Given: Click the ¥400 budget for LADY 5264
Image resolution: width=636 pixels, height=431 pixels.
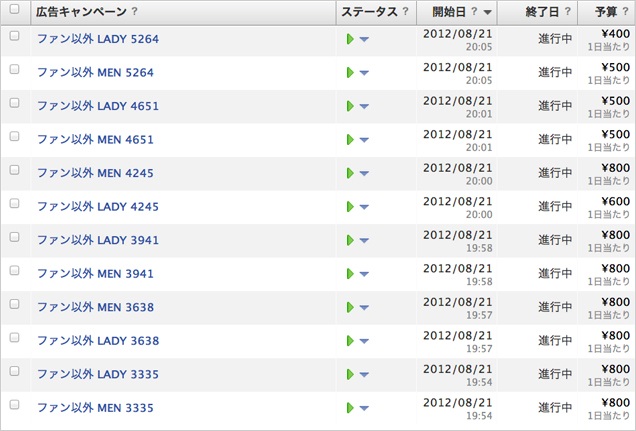Looking at the screenshot, I should [x=615, y=33].
